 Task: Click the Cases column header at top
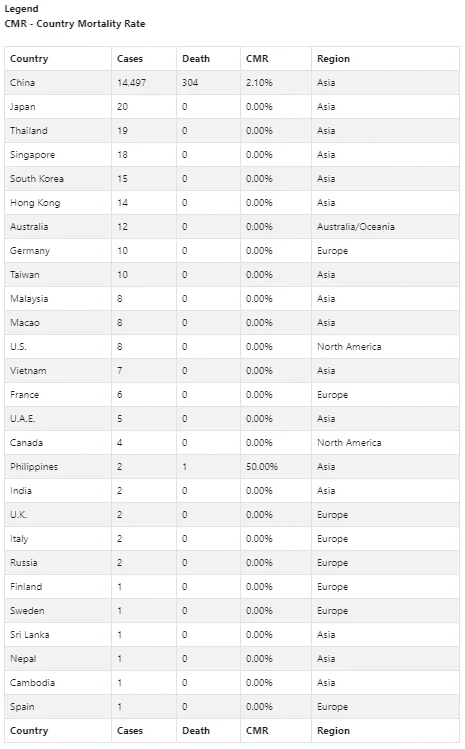[130, 59]
